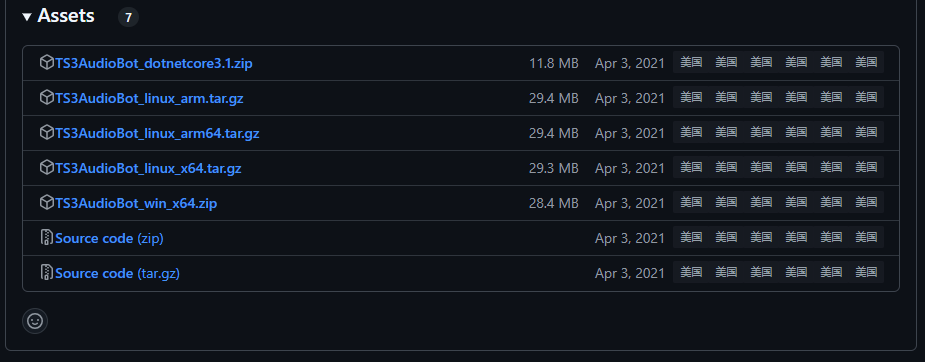Download TS3AudioBot_dotnetcore3.1.zip

[x=154, y=63]
